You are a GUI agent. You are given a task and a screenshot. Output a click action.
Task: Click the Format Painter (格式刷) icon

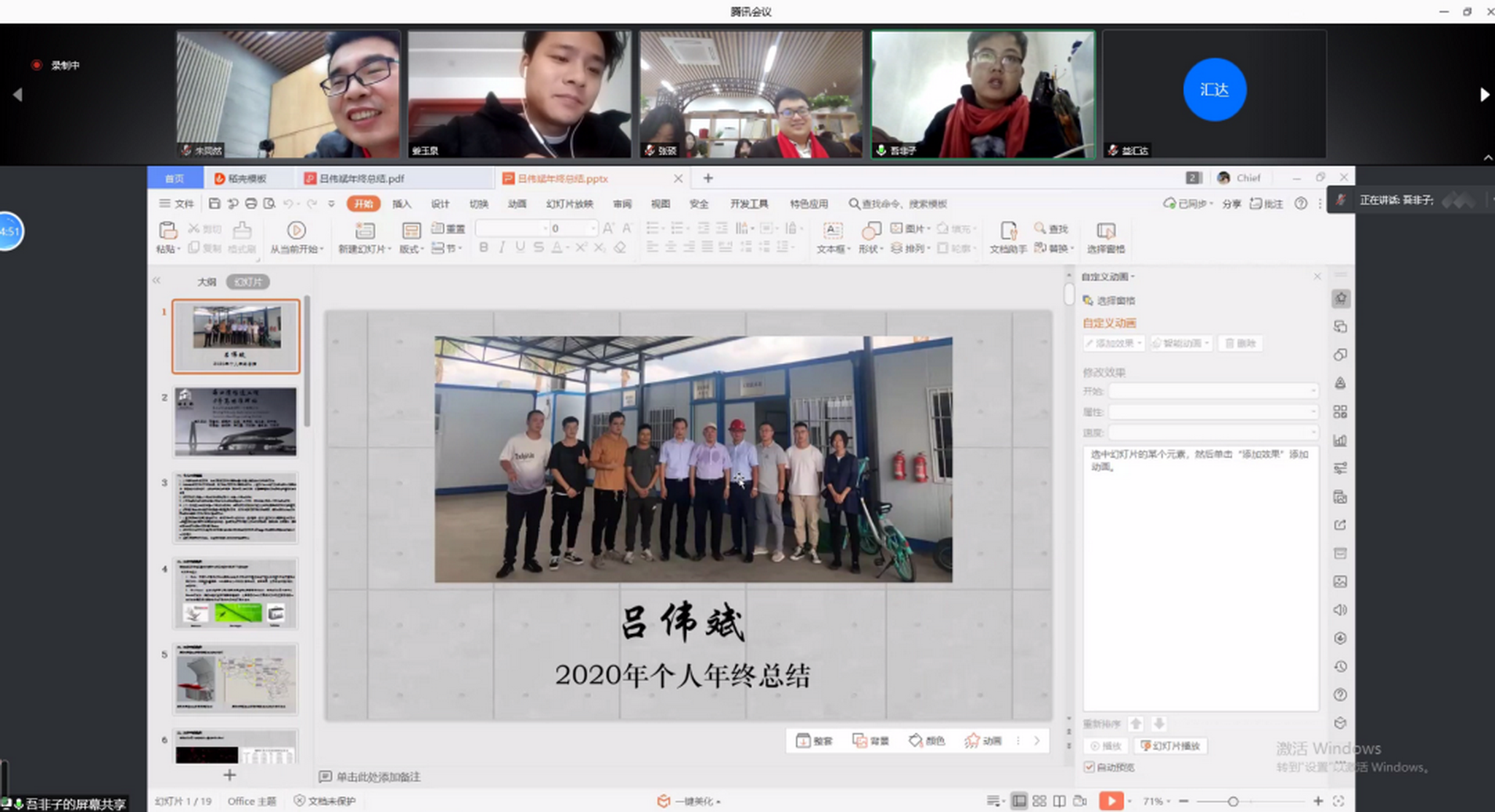click(242, 231)
